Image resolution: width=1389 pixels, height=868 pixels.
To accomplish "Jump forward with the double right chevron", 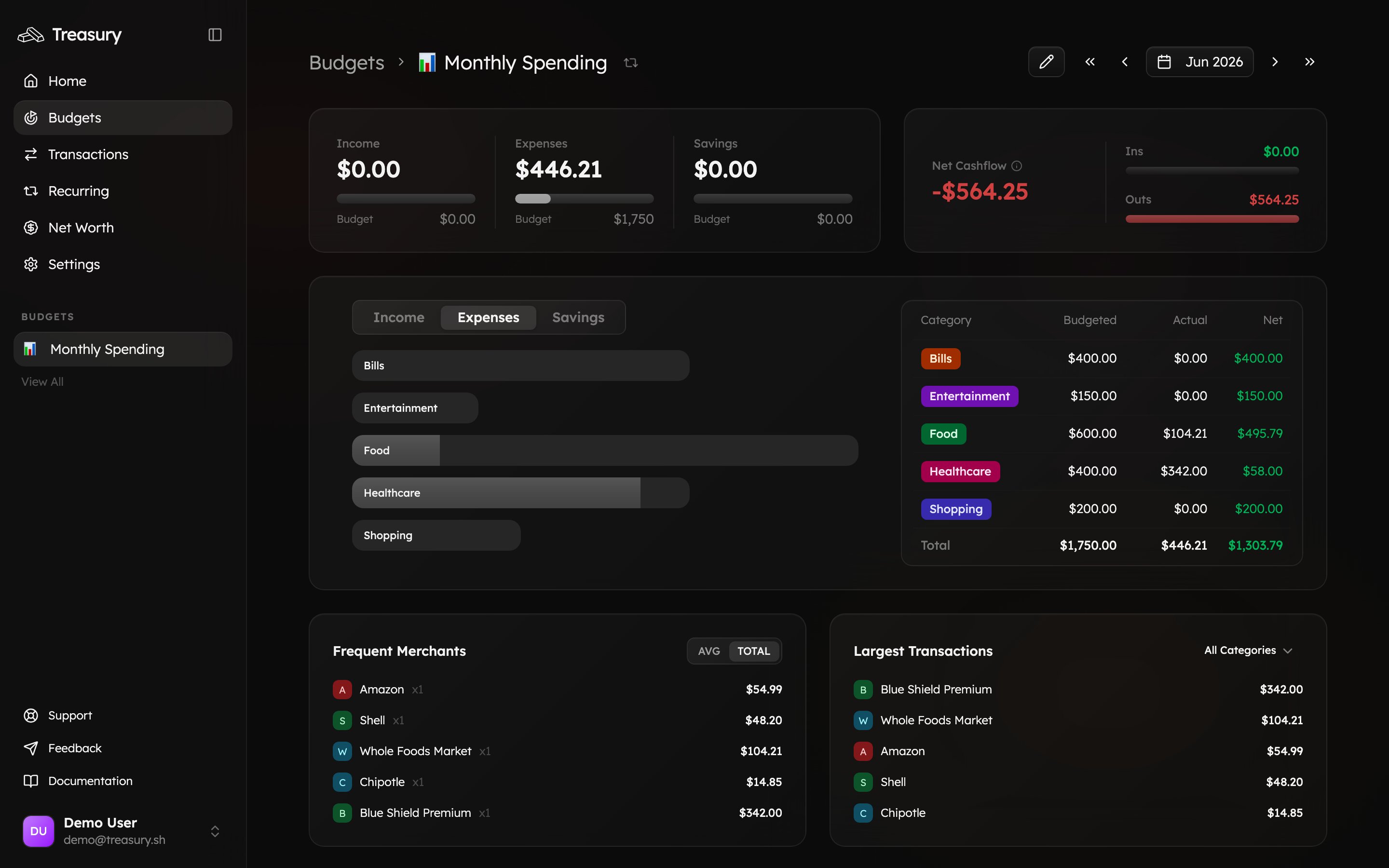I will [x=1309, y=61].
